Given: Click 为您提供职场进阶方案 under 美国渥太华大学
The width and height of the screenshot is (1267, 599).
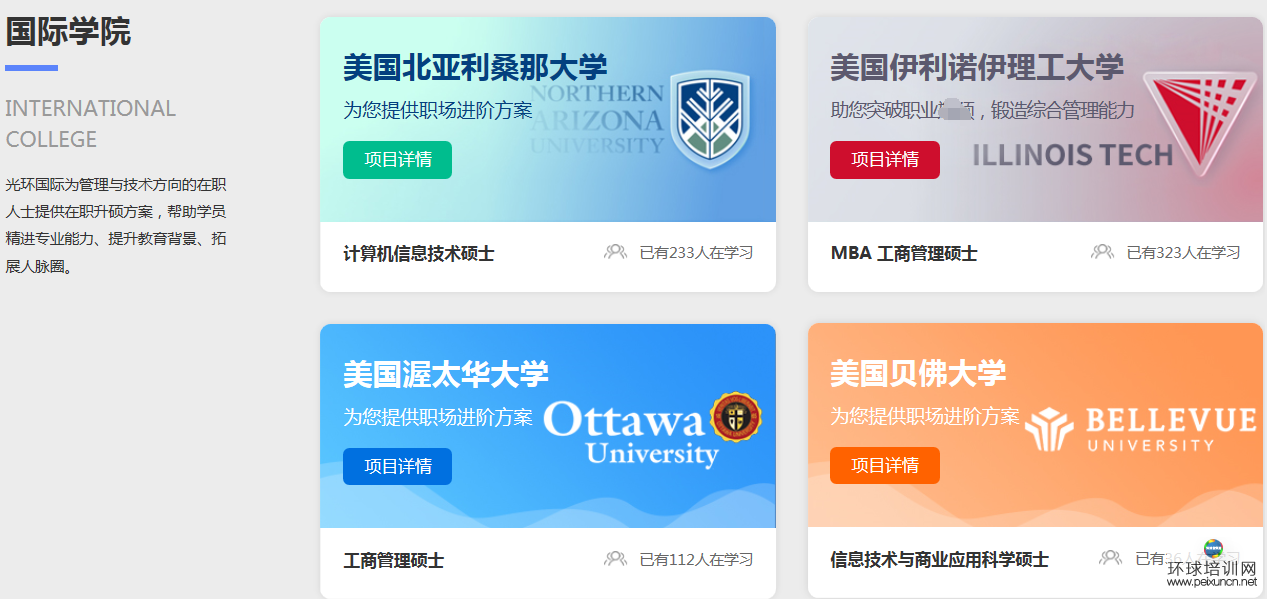Looking at the screenshot, I should (x=438, y=417).
